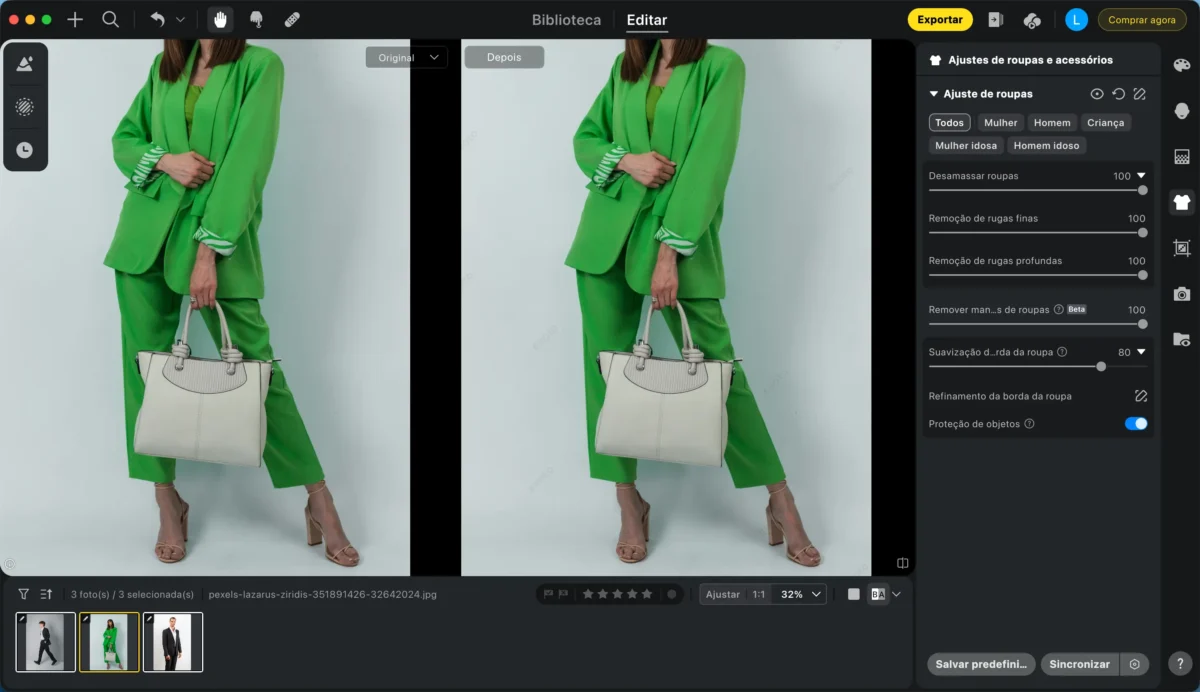
Task: Toggle Proteção de objetos switch
Action: (x=1136, y=424)
